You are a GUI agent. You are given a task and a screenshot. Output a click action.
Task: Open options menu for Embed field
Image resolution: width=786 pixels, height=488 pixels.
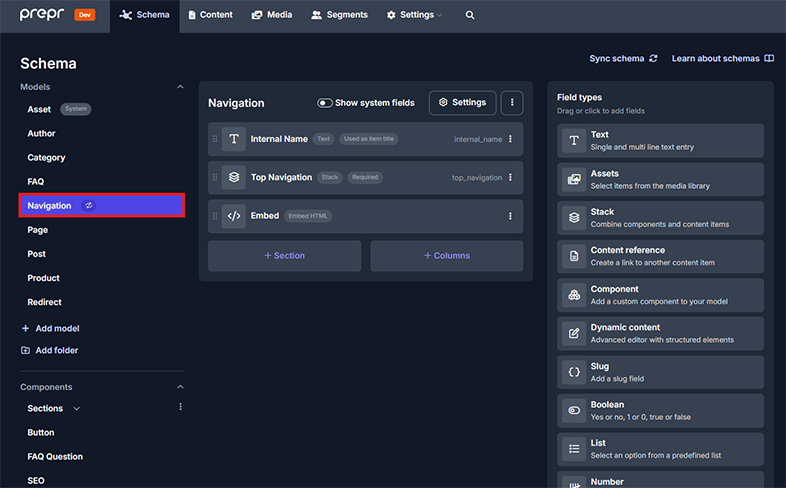click(x=510, y=216)
